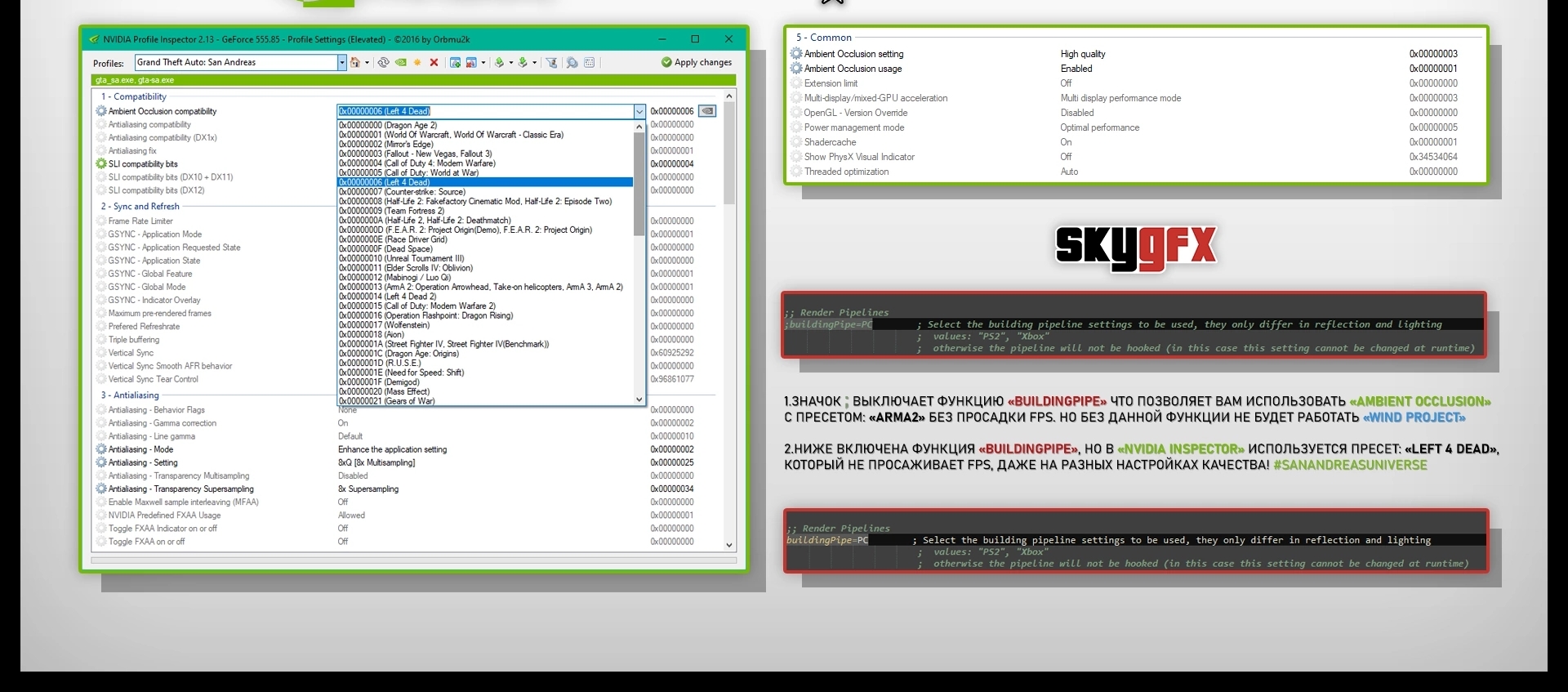The width and height of the screenshot is (1568, 692).
Task: Click the scan profiles magnifier icon
Action: [x=572, y=62]
